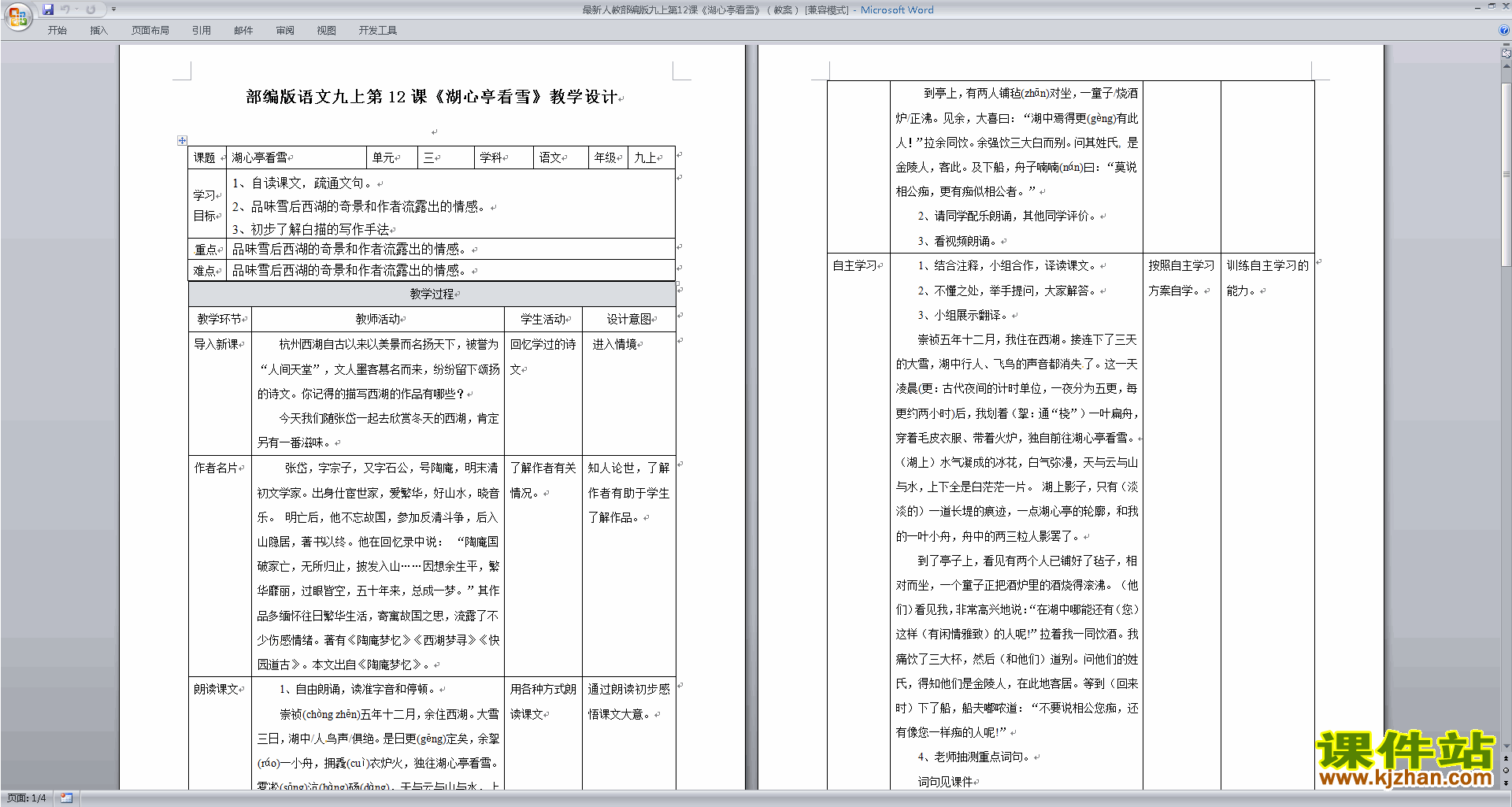Viewport: 1512px width, 807px height.
Task: Click the 语文 subject cell
Action: coord(561,157)
